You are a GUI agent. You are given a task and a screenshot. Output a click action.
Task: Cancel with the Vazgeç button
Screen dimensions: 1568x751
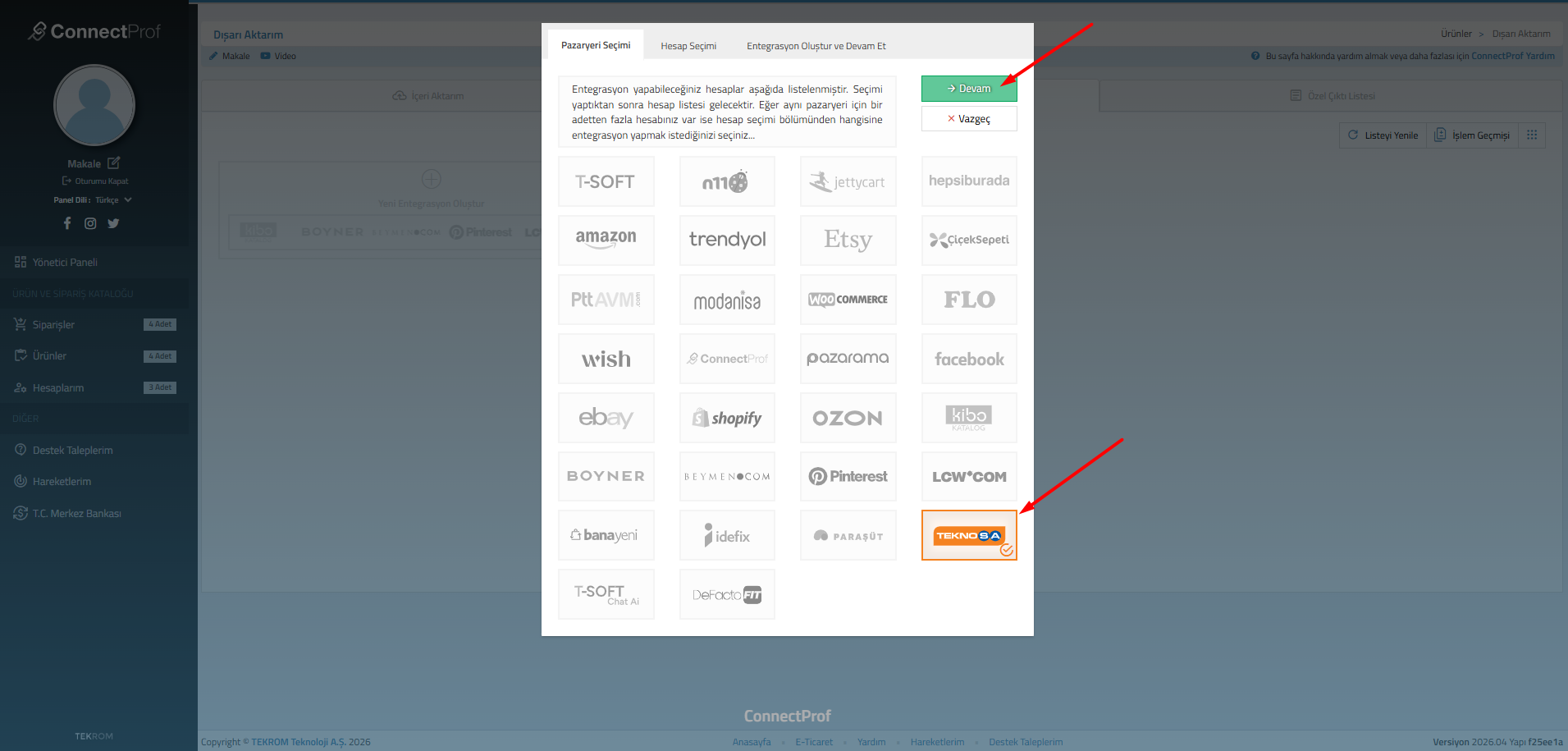(968, 119)
